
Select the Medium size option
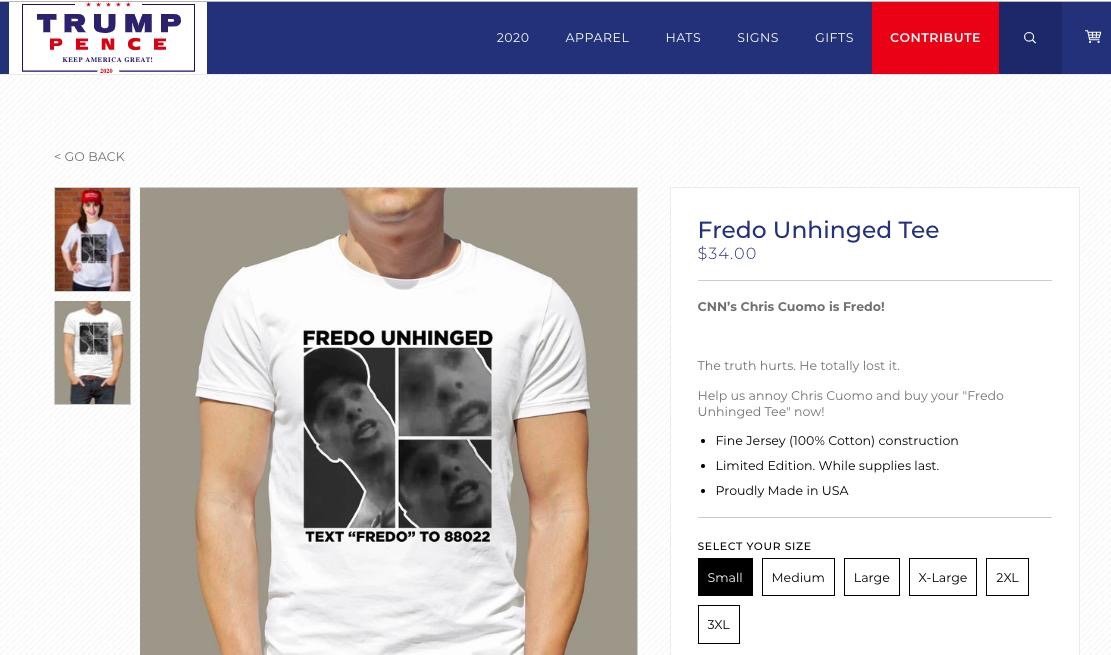pyautogui.click(x=798, y=577)
